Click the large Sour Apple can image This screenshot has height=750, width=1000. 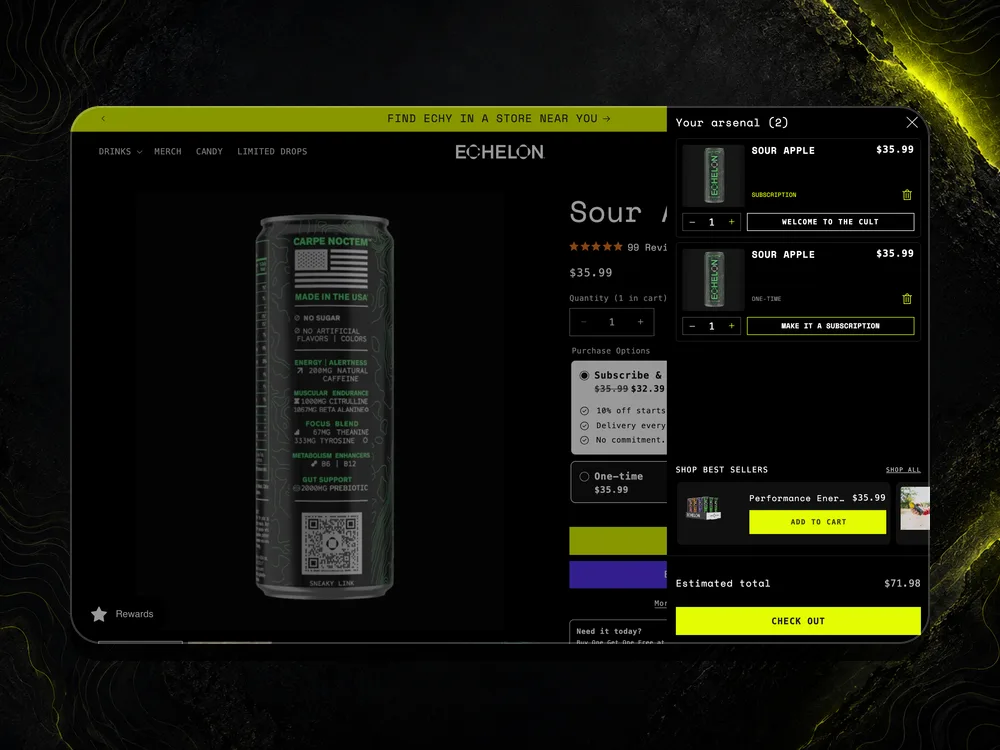(325, 407)
